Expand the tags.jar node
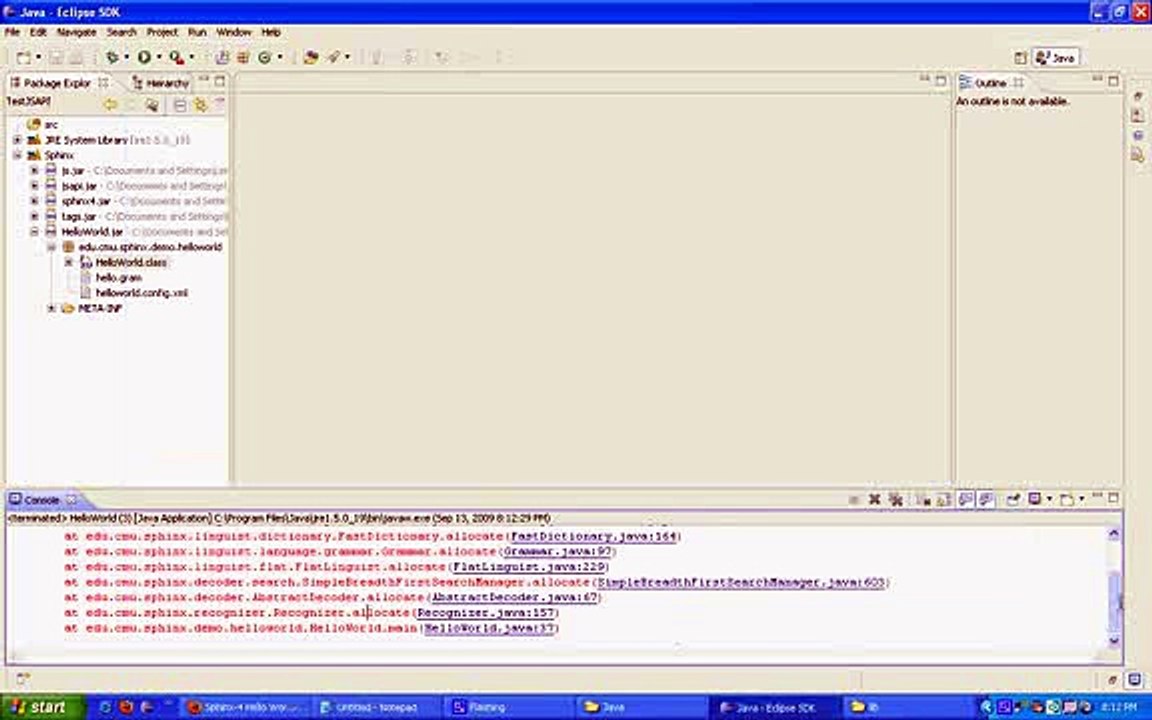The image size is (1152, 720). click(x=34, y=216)
